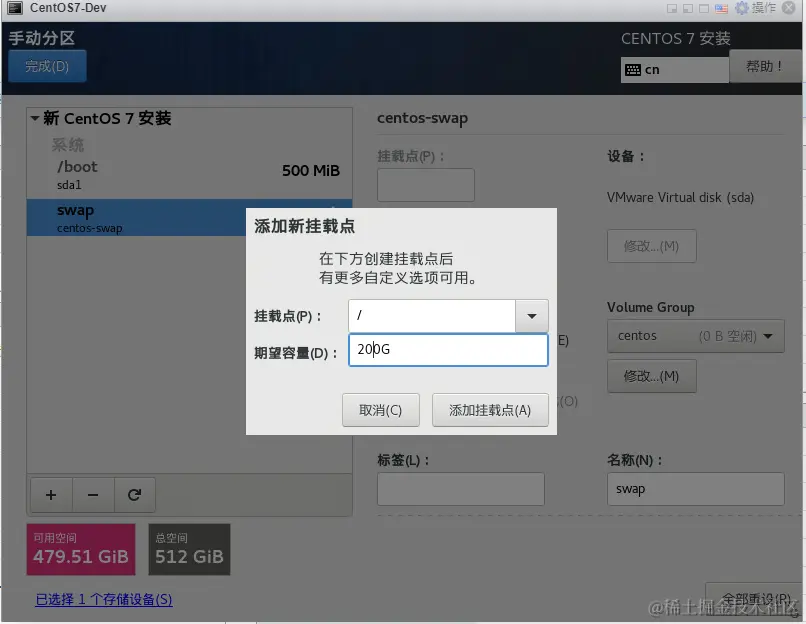Click the gear icon in the title bar

click(742, 8)
